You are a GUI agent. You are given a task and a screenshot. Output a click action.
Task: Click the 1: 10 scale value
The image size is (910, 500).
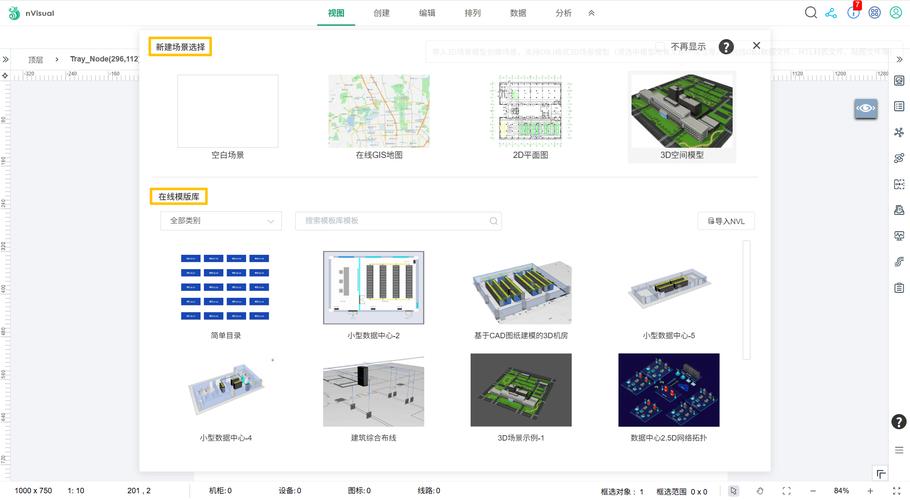[x=76, y=491]
